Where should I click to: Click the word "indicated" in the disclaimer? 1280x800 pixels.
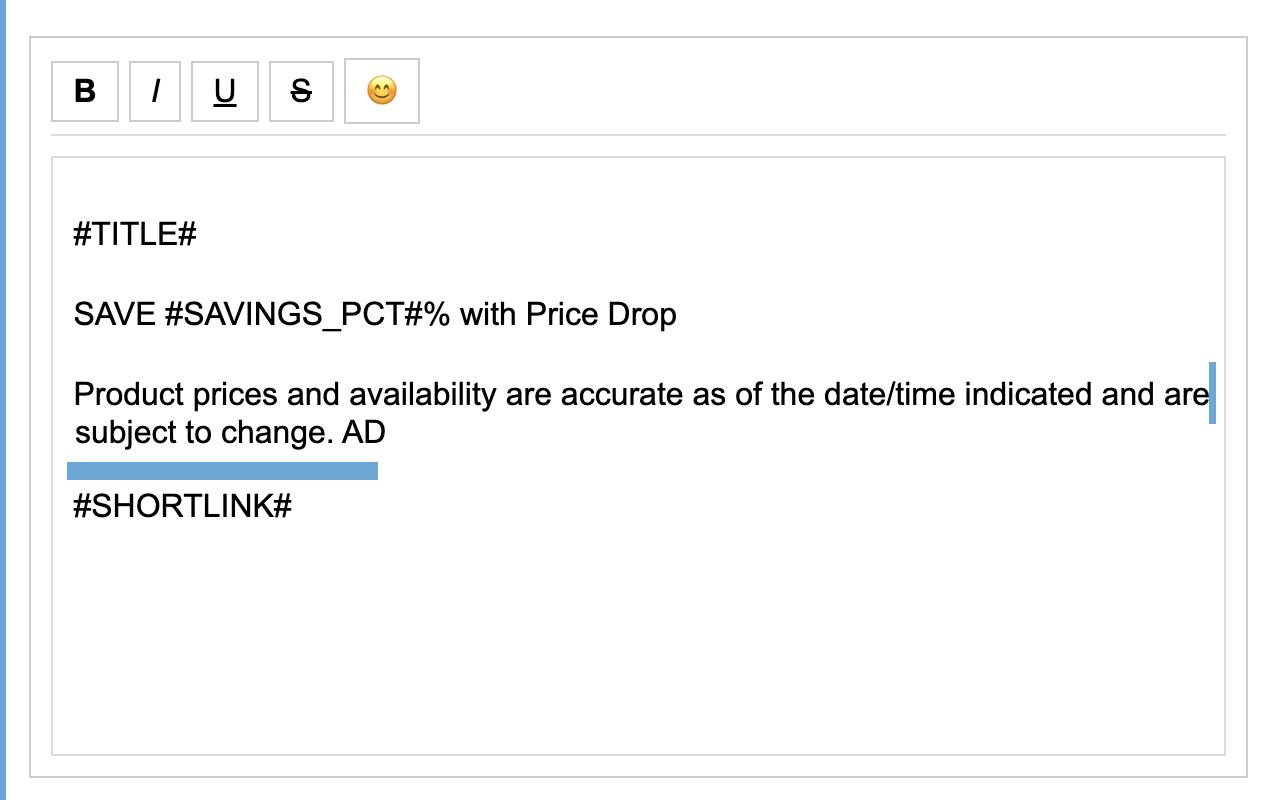tap(1045, 395)
